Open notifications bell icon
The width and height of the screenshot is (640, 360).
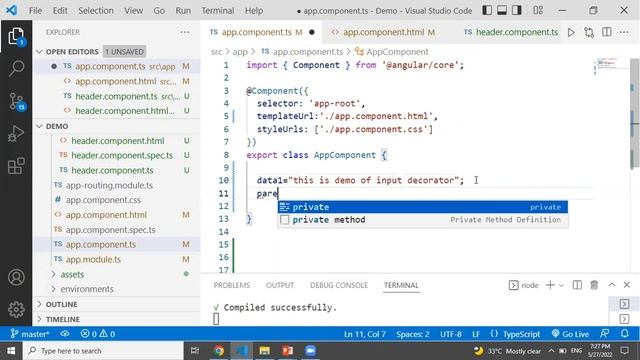click(624, 334)
